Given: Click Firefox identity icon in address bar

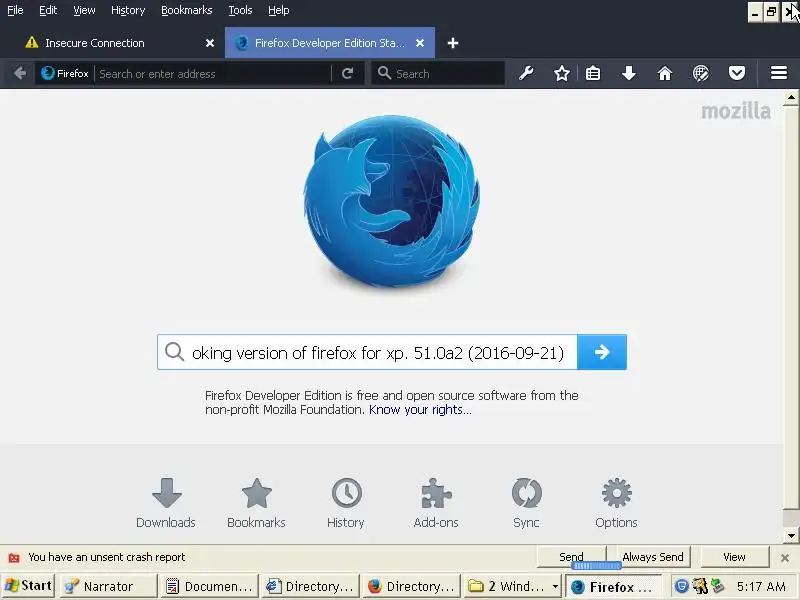Looking at the screenshot, I should 65,73.
